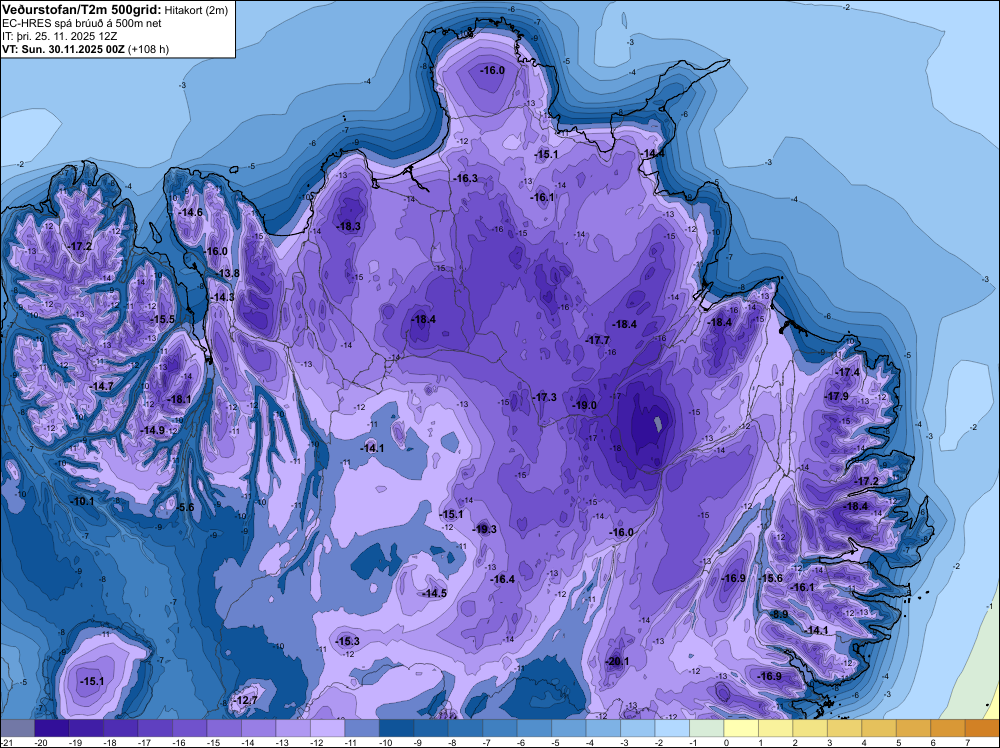Select the -14.9 temperature label
The width and height of the screenshot is (1000, 748).
(153, 430)
